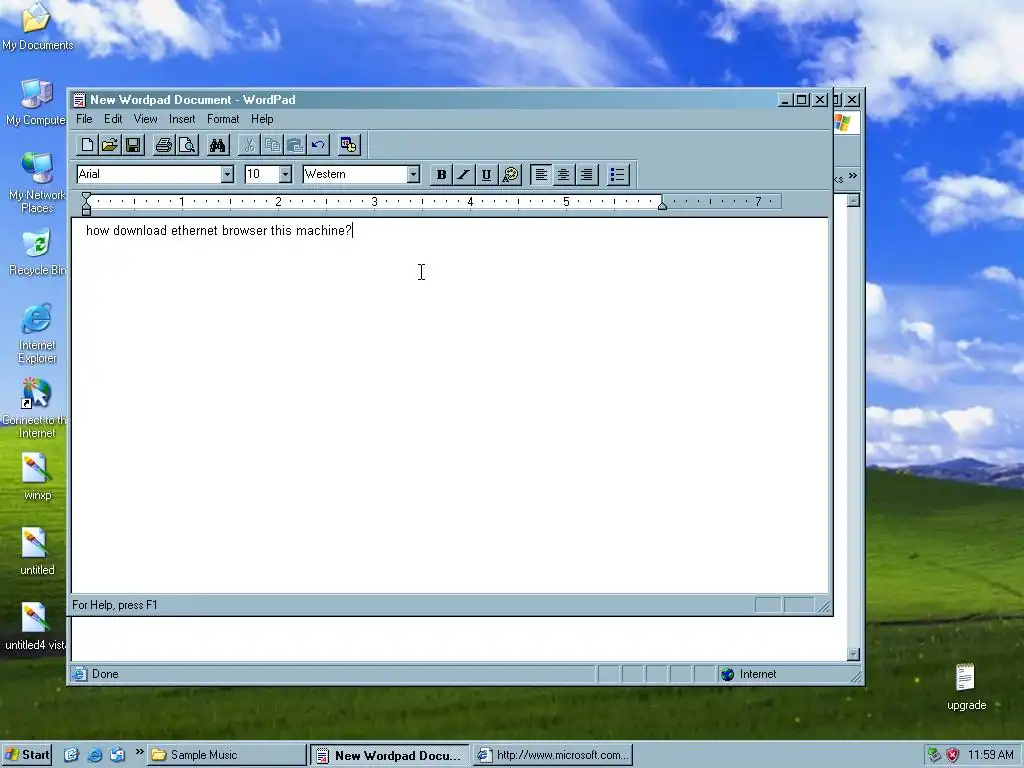Expand the Western script dropdown
The image size is (1024, 768).
click(x=413, y=174)
